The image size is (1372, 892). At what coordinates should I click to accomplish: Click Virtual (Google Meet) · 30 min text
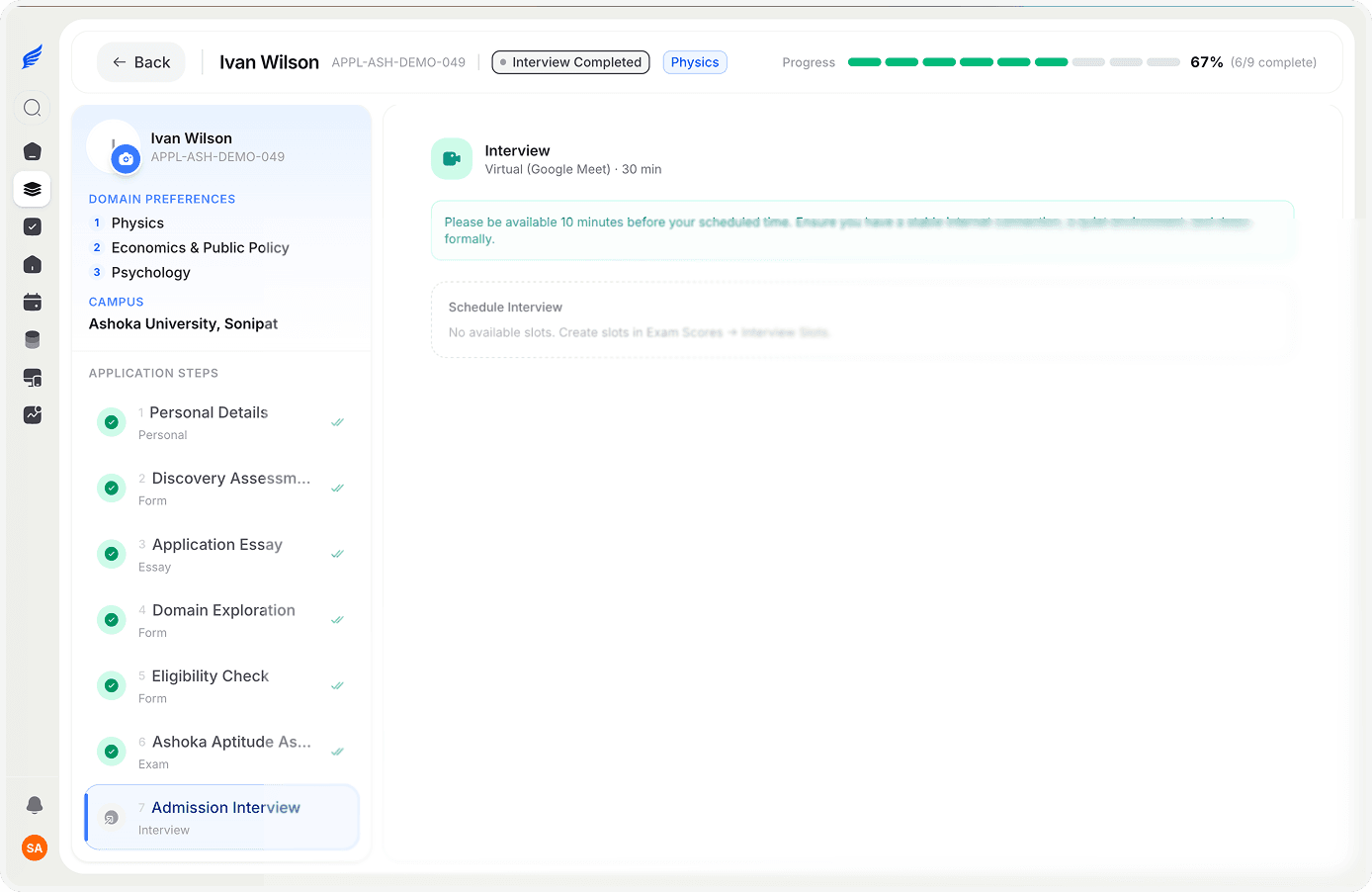tap(573, 170)
